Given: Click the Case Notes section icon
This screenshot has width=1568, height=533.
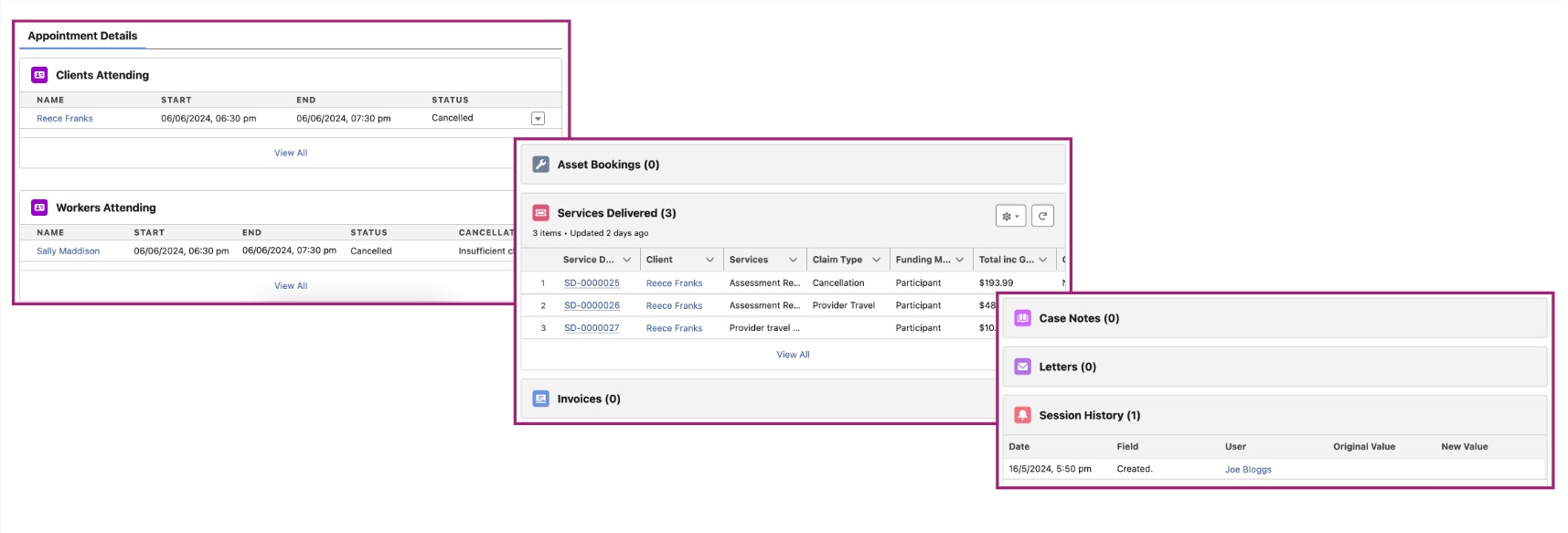Looking at the screenshot, I should click(x=1022, y=318).
